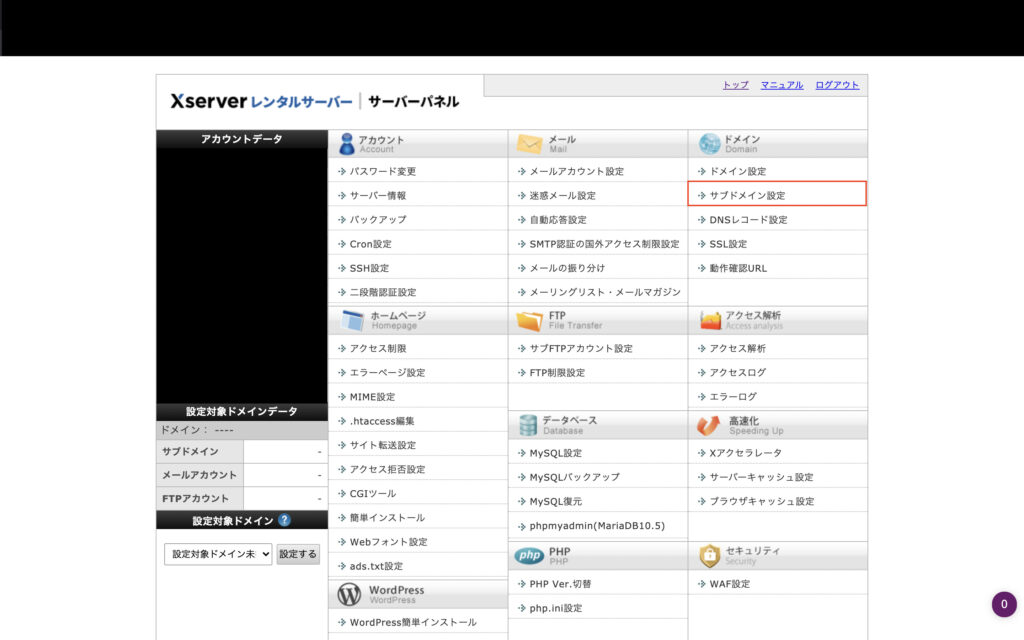The width and height of the screenshot is (1024, 640).
Task: Open アクセス拒否設定
Action: [387, 469]
